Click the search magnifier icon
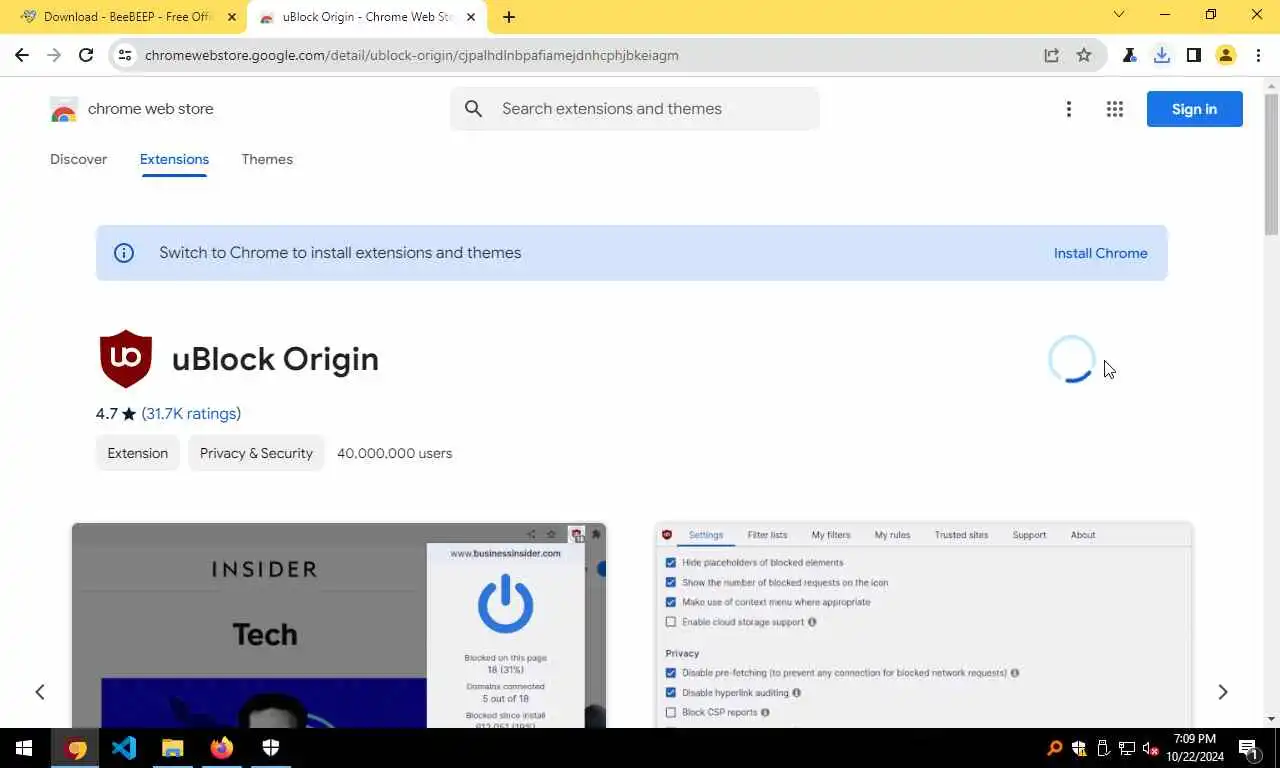Image resolution: width=1280 pixels, height=768 pixels. [x=474, y=109]
